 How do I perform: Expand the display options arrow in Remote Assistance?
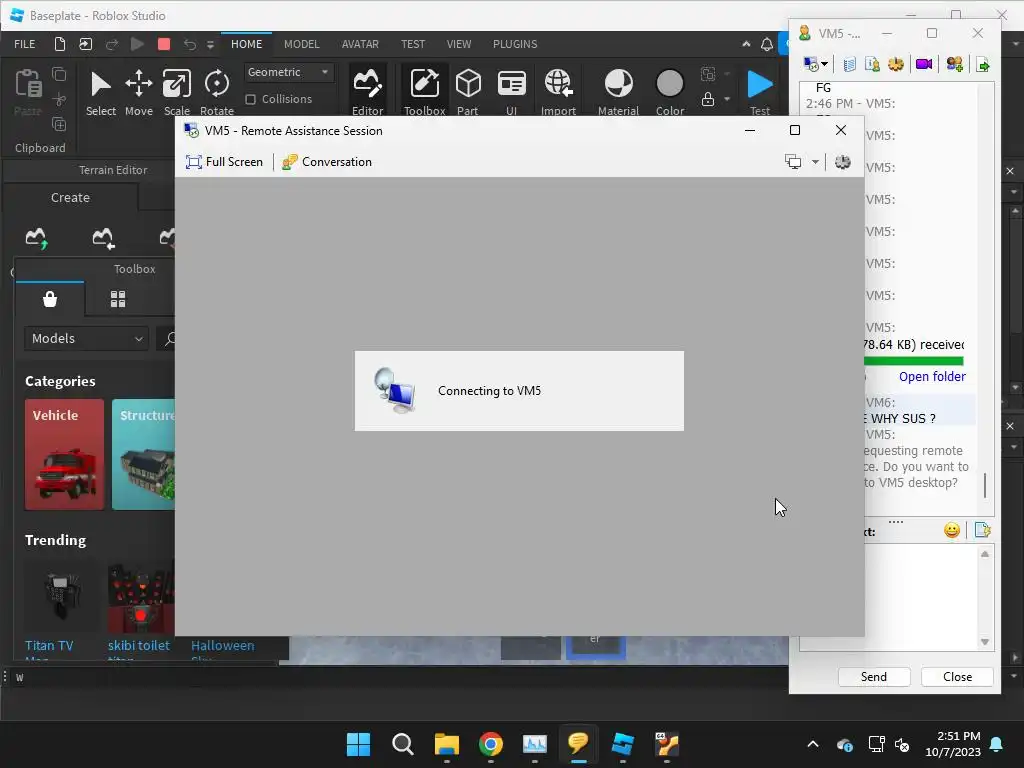[x=815, y=162]
